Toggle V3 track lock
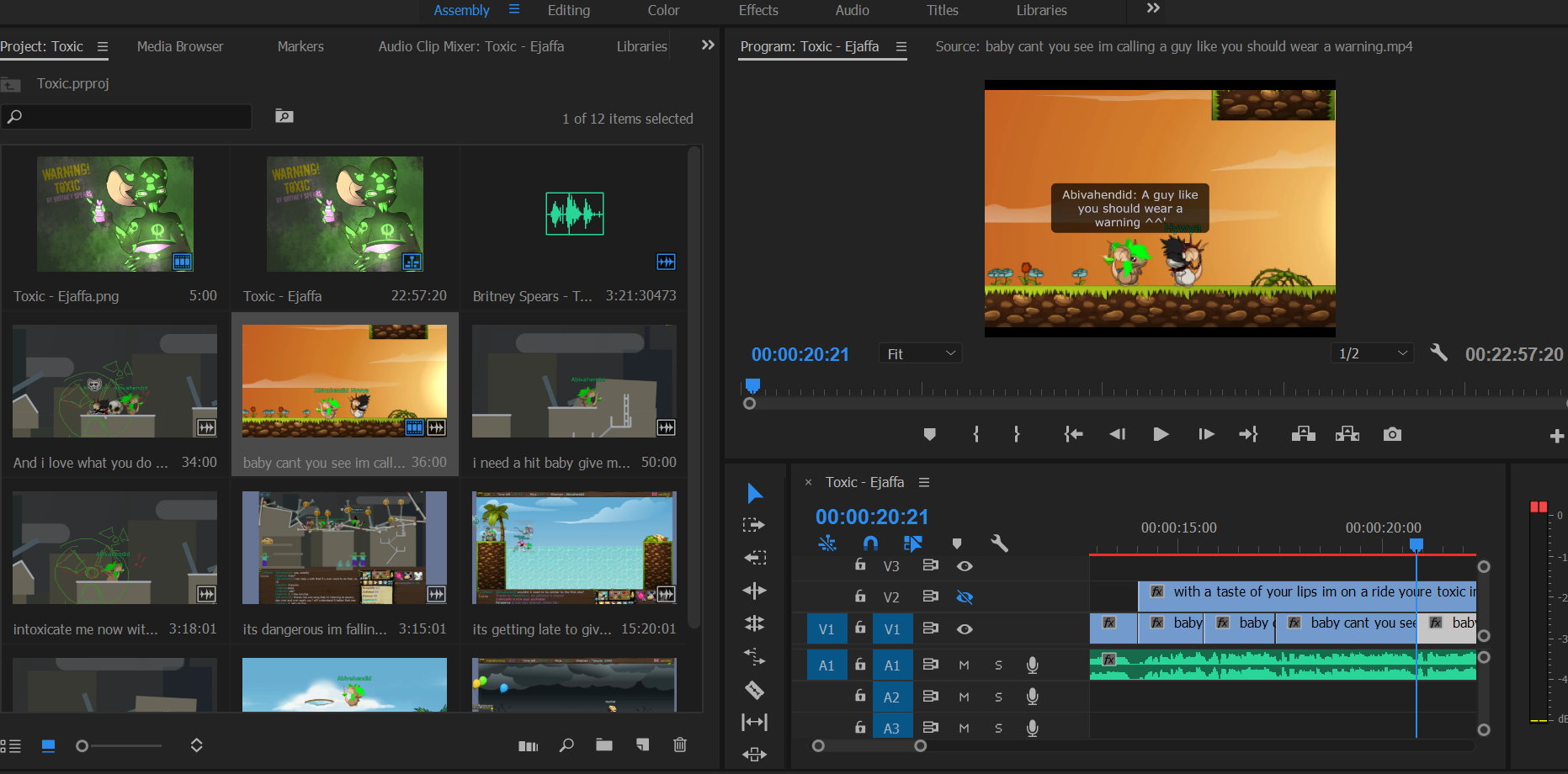The height and width of the screenshot is (774, 1568). (860, 565)
